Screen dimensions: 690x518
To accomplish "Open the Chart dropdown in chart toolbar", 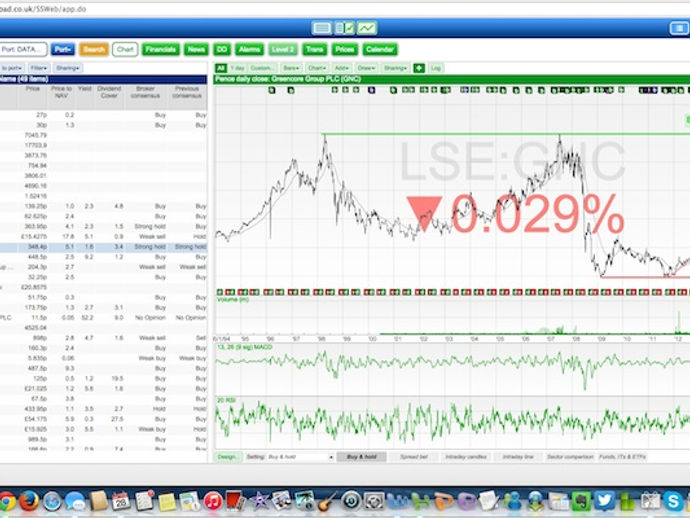I will click(x=317, y=68).
